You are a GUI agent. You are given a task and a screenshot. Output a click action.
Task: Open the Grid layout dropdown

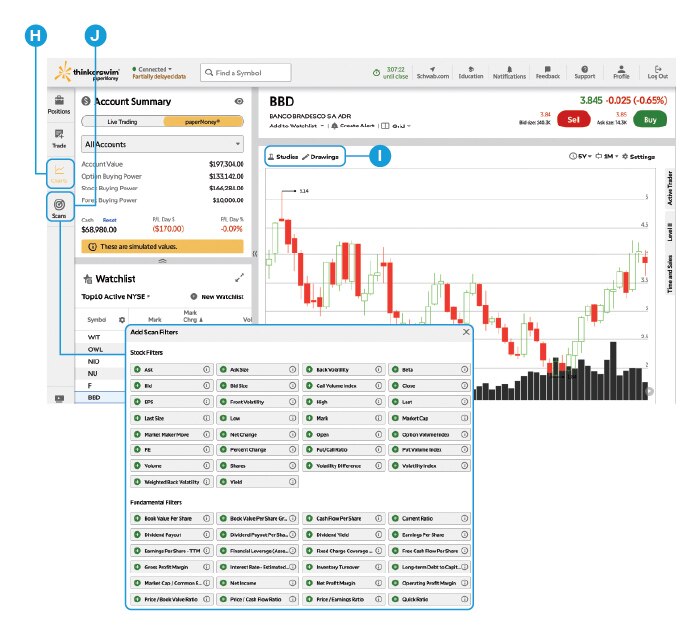396,126
